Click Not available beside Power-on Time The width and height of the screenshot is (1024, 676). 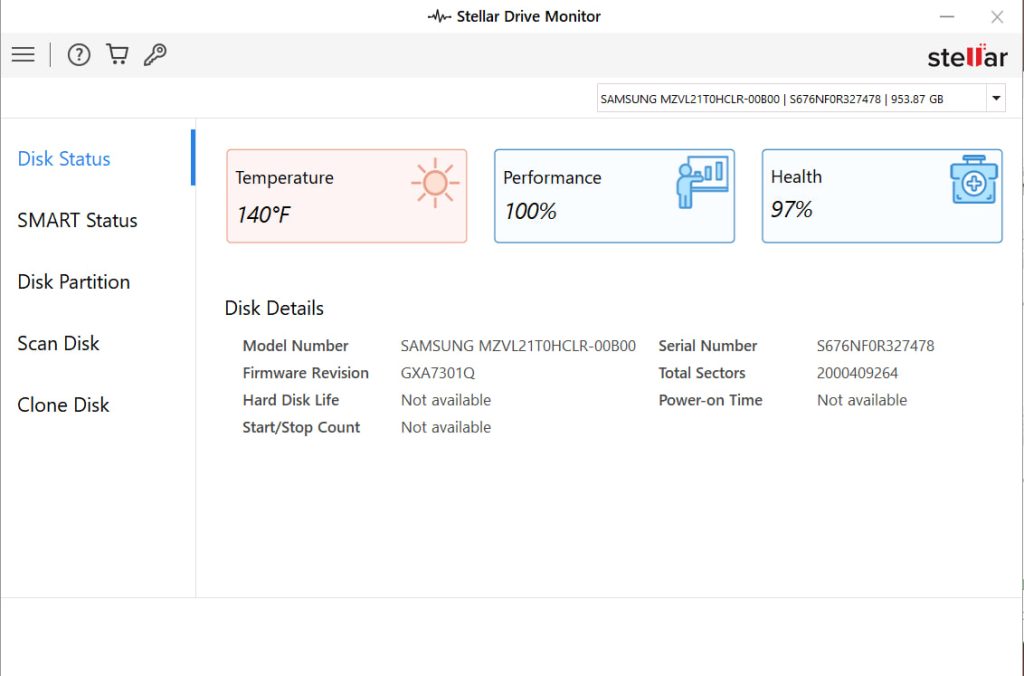(862, 400)
